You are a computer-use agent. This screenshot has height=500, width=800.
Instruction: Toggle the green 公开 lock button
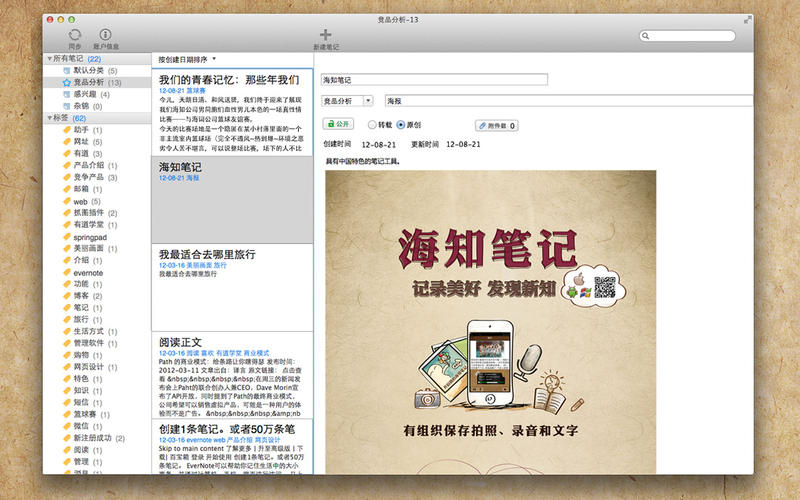coord(338,124)
